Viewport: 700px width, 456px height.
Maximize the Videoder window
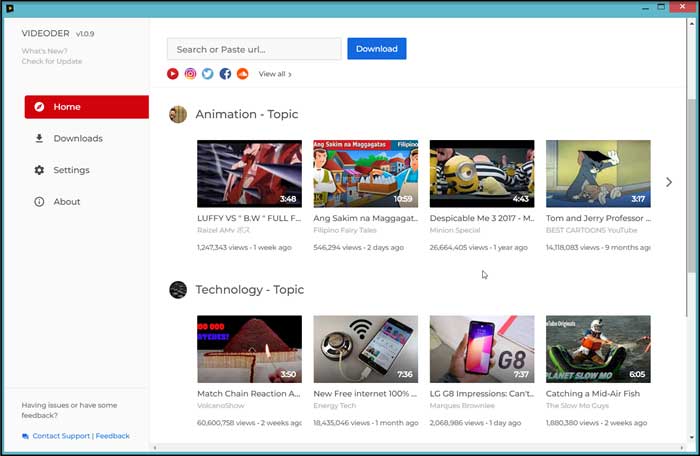[x=661, y=7]
